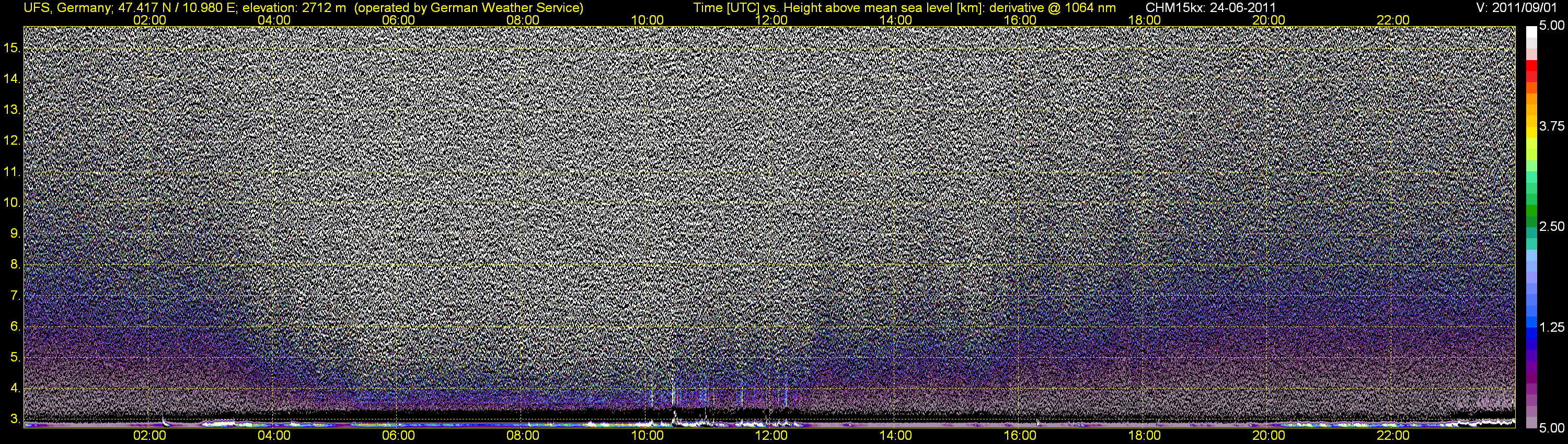Click the '1.25' color scale value
Screen dimensions: 1568x444
coord(1552,327)
